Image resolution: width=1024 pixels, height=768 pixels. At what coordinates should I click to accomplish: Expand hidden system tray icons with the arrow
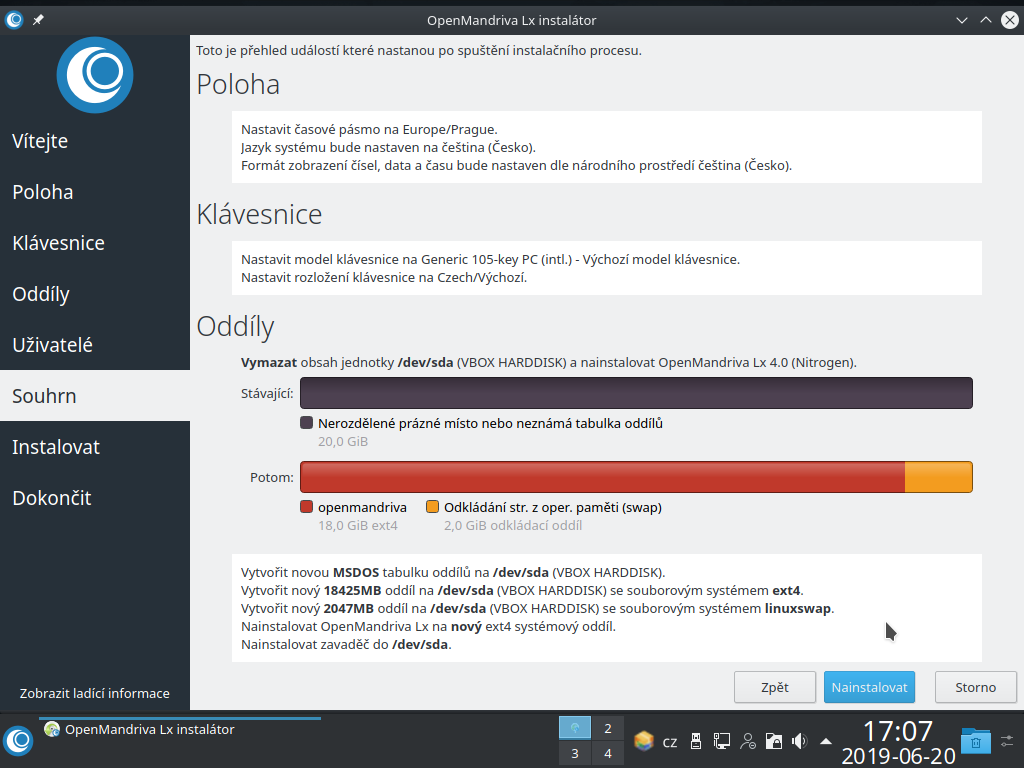coord(826,741)
